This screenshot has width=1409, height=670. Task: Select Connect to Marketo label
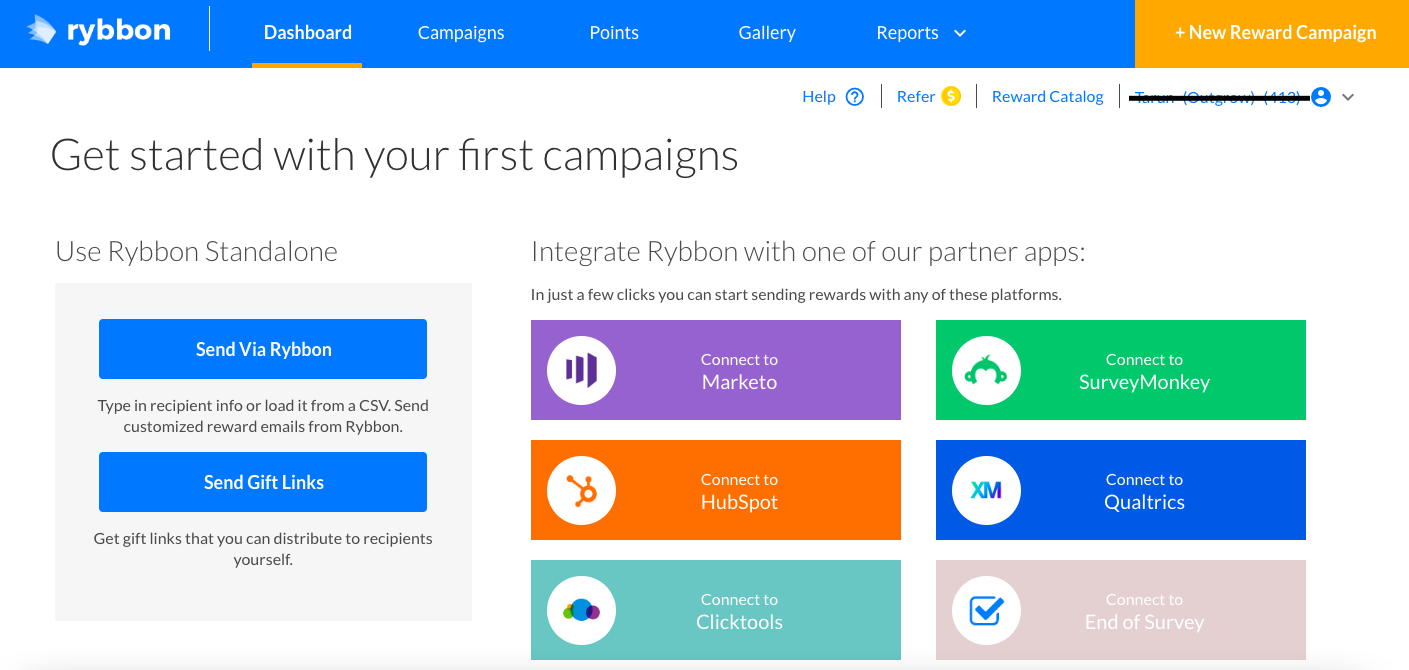click(739, 371)
